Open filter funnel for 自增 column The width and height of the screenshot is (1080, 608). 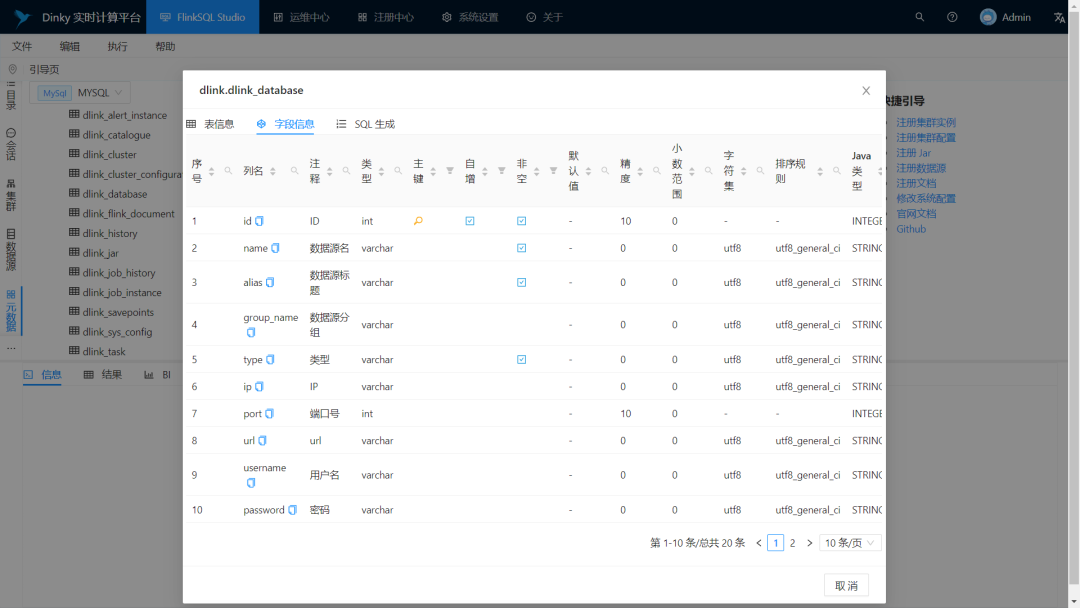click(x=501, y=171)
